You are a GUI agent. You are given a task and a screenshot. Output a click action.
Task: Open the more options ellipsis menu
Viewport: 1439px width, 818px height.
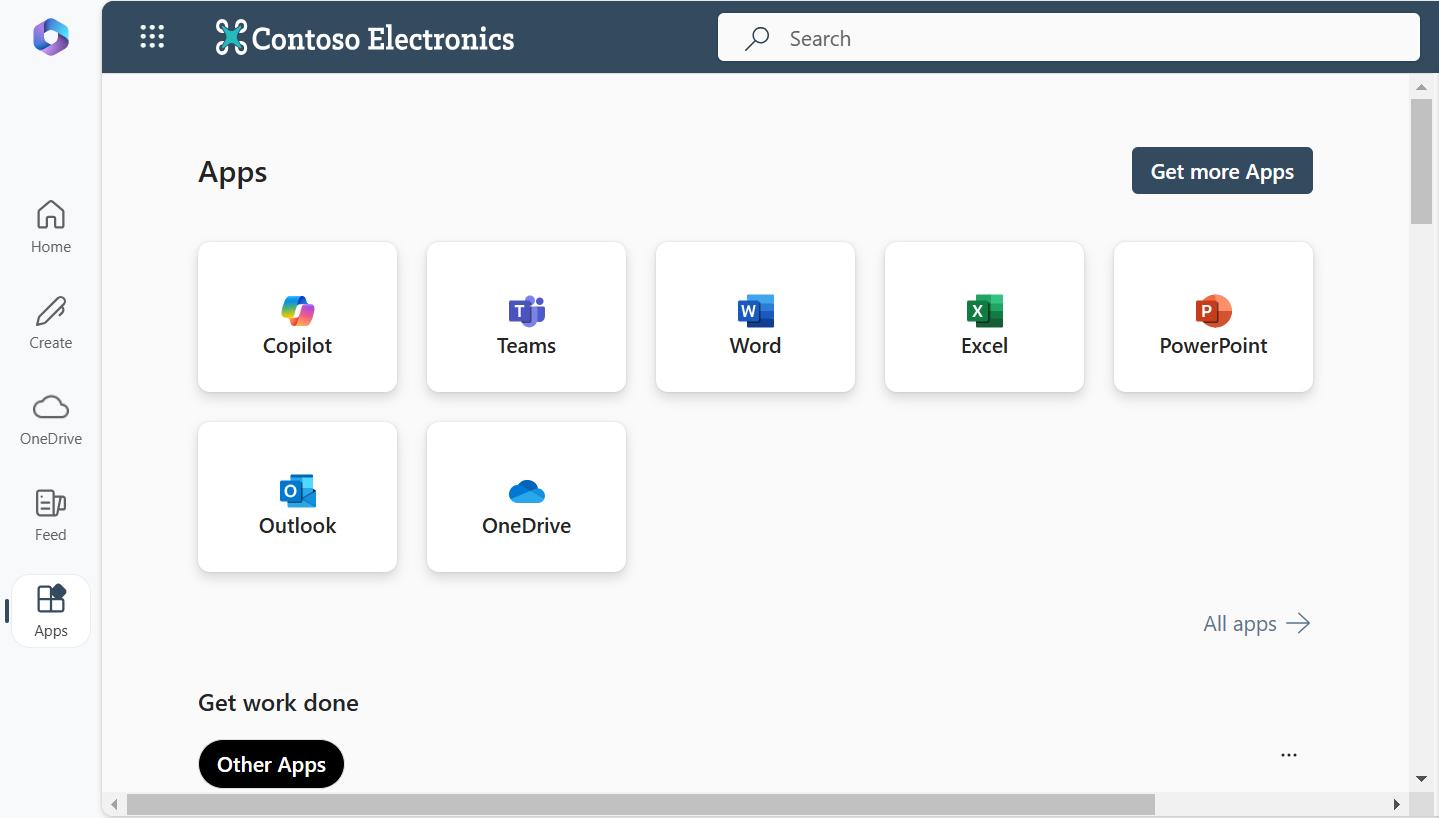(1289, 755)
